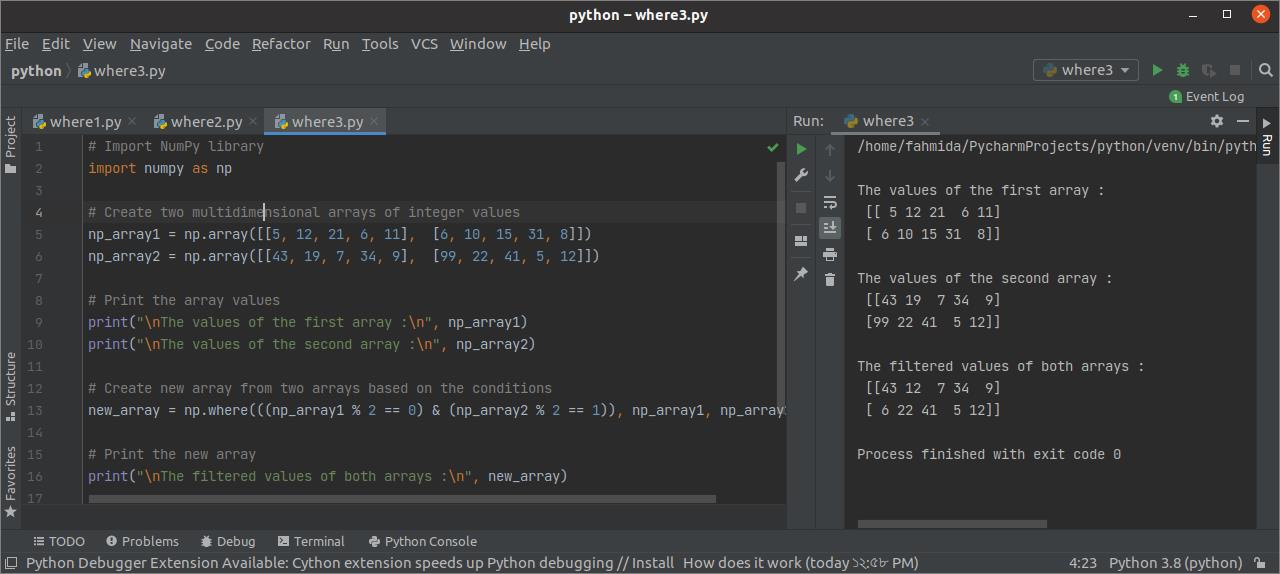Click the Install link for Cython extension
Screen dimensions: 1280x574
[652, 563]
